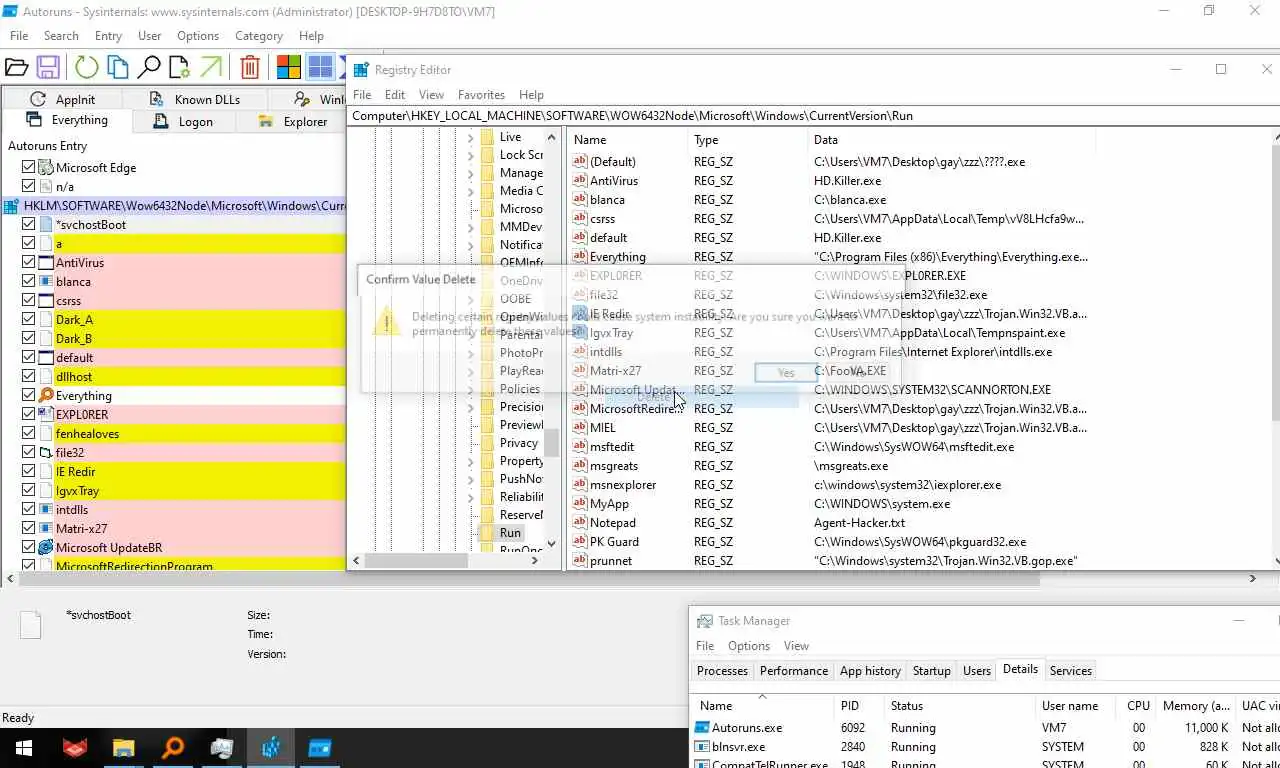
Task: Click the green Refresh icon in Autoruns toolbar
Action: tap(87, 68)
